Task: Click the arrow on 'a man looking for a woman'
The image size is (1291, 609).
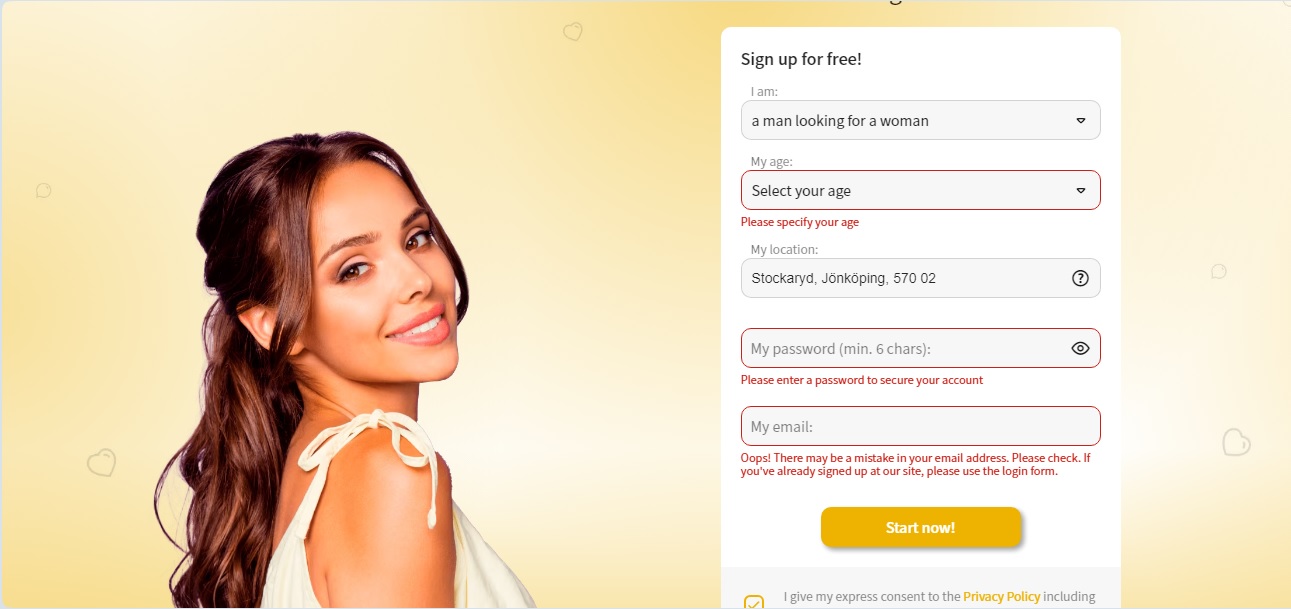Action: coord(1080,120)
